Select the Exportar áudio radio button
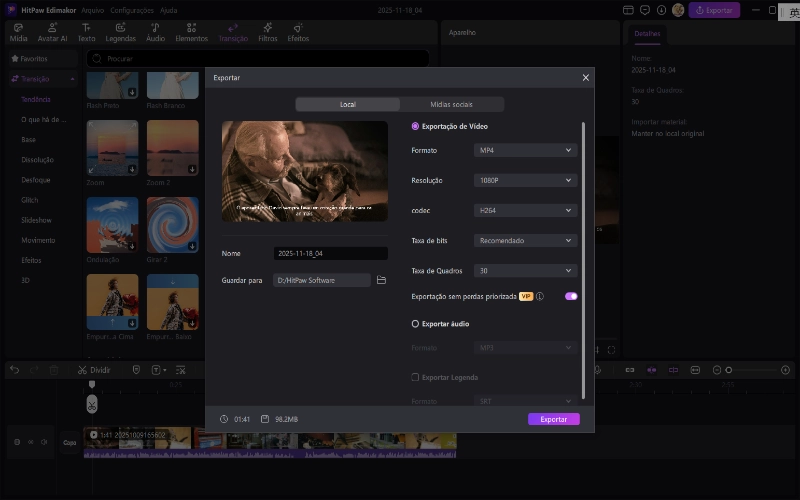 (416, 324)
